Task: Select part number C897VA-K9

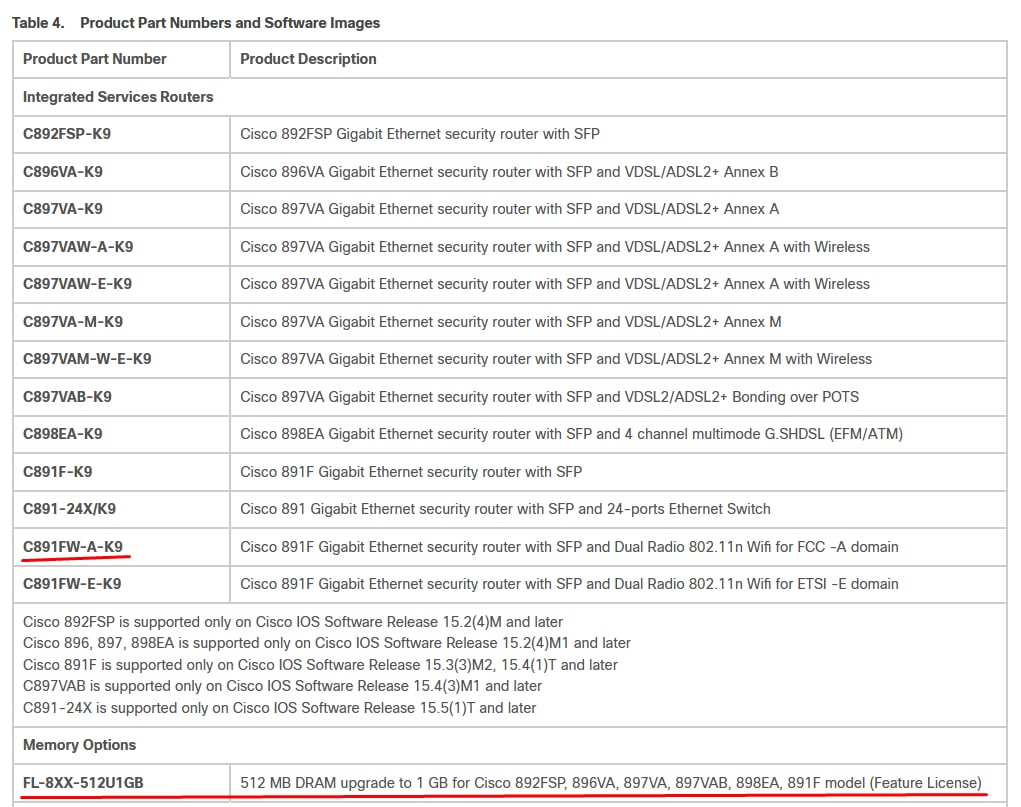Action: tap(63, 209)
